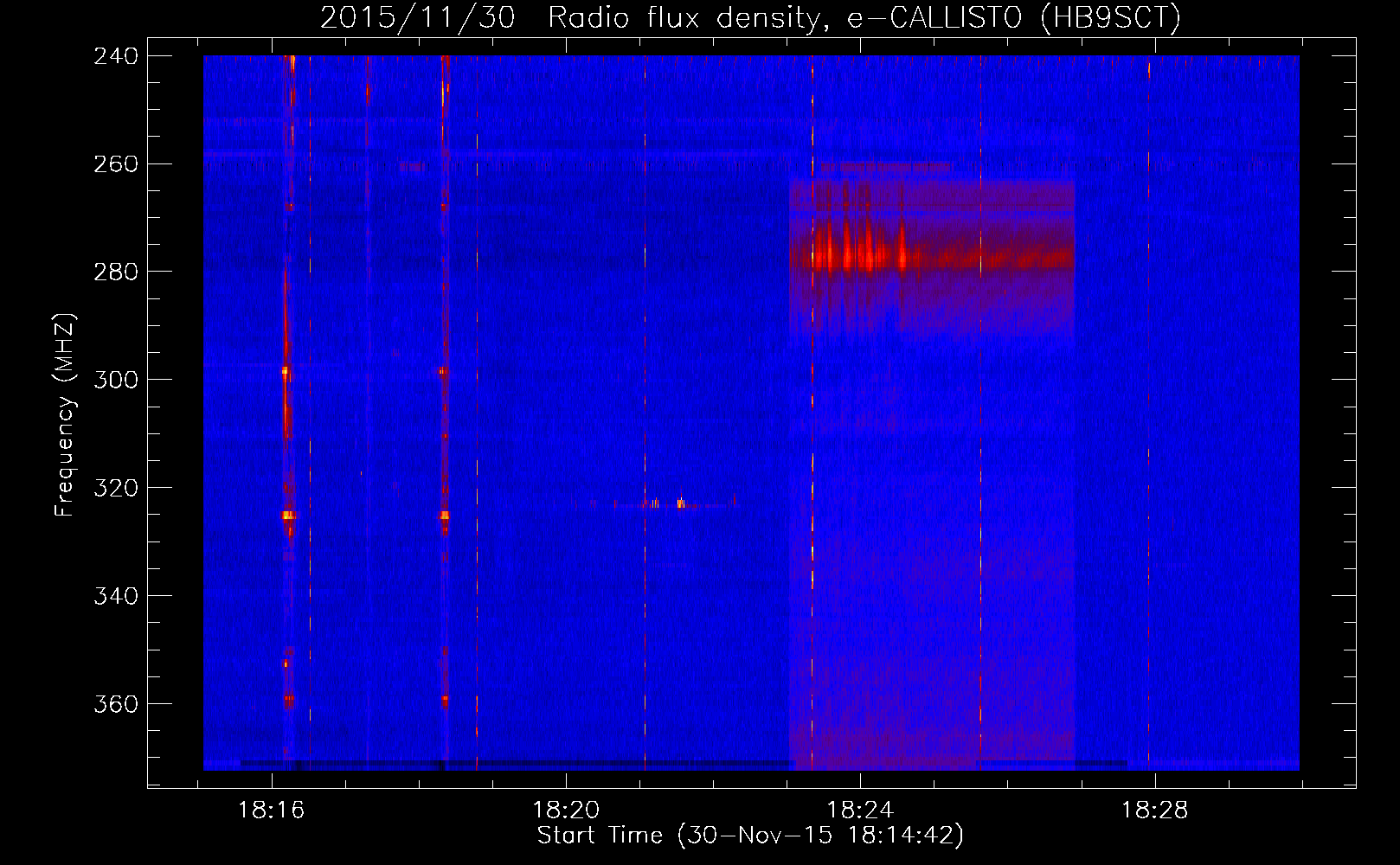Click the 280 frequency tick label

click(x=116, y=272)
